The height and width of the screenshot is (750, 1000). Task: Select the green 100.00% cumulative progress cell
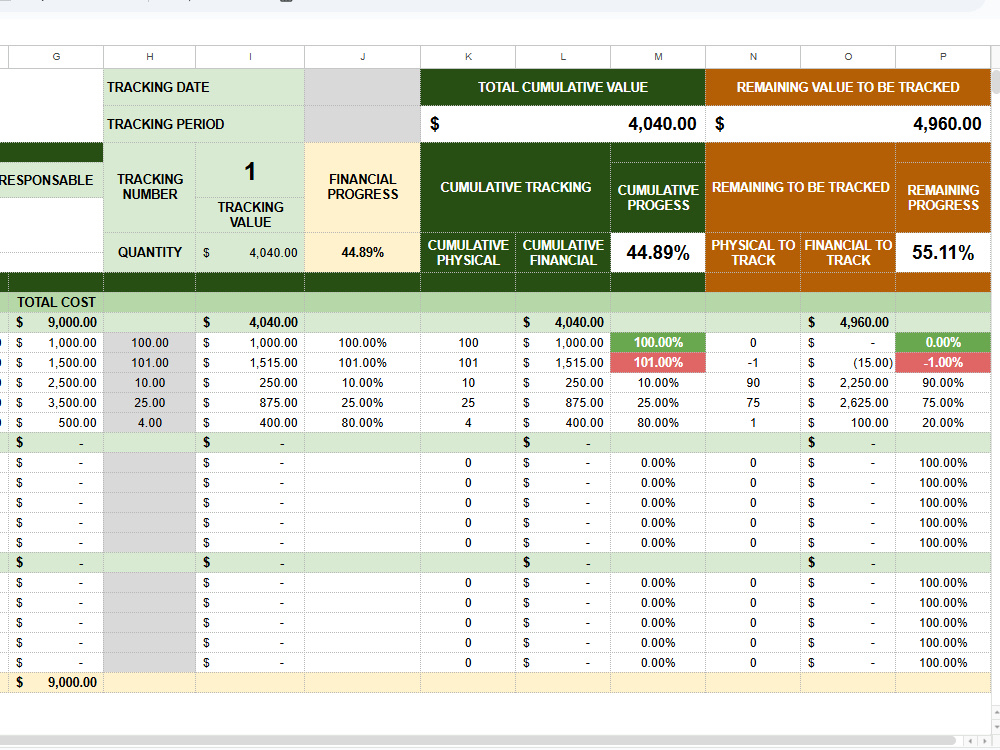(658, 342)
